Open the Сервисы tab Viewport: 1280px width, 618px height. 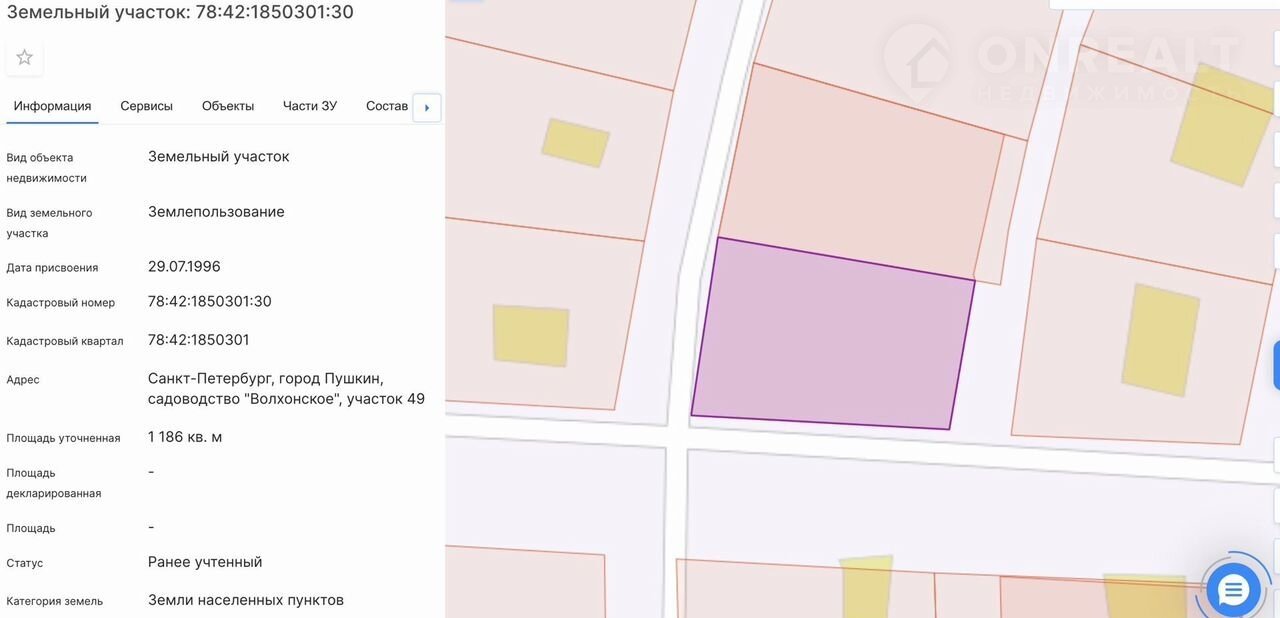click(146, 106)
